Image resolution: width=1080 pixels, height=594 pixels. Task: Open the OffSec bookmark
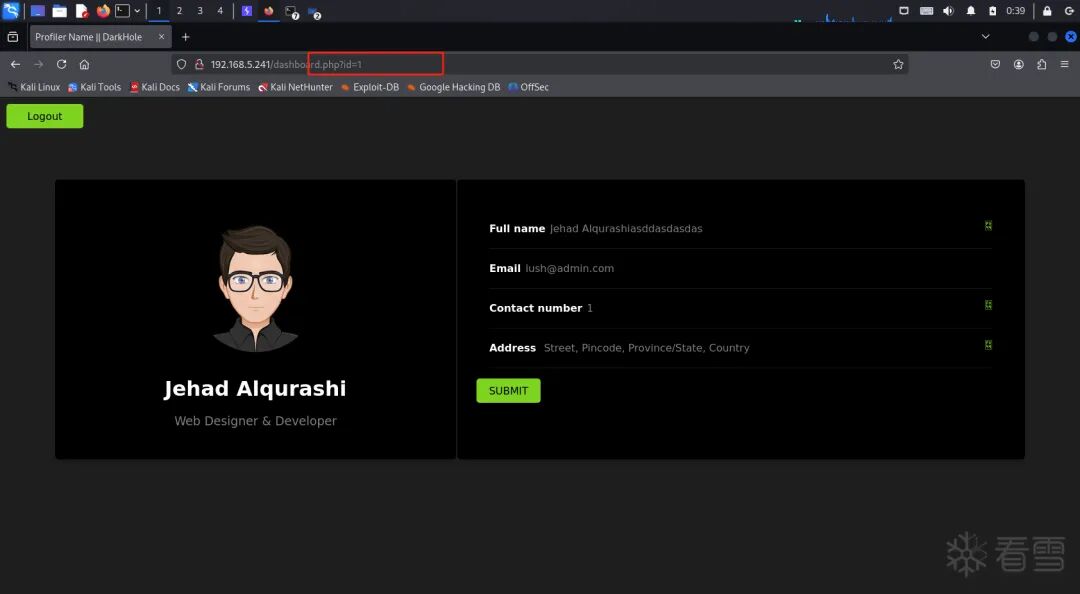pyautogui.click(x=528, y=87)
